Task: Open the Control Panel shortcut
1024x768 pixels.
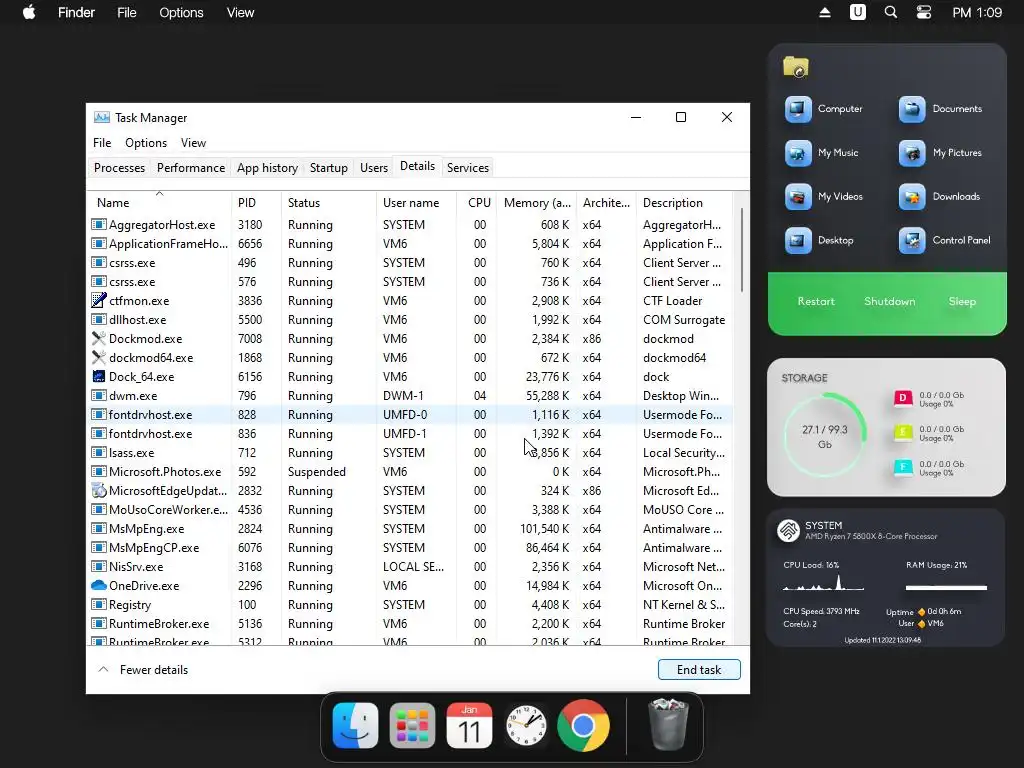Action: pyautogui.click(x=912, y=240)
